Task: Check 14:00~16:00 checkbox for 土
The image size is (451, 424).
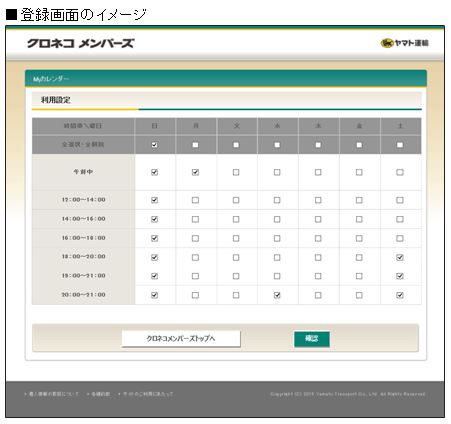Action: click(x=400, y=219)
